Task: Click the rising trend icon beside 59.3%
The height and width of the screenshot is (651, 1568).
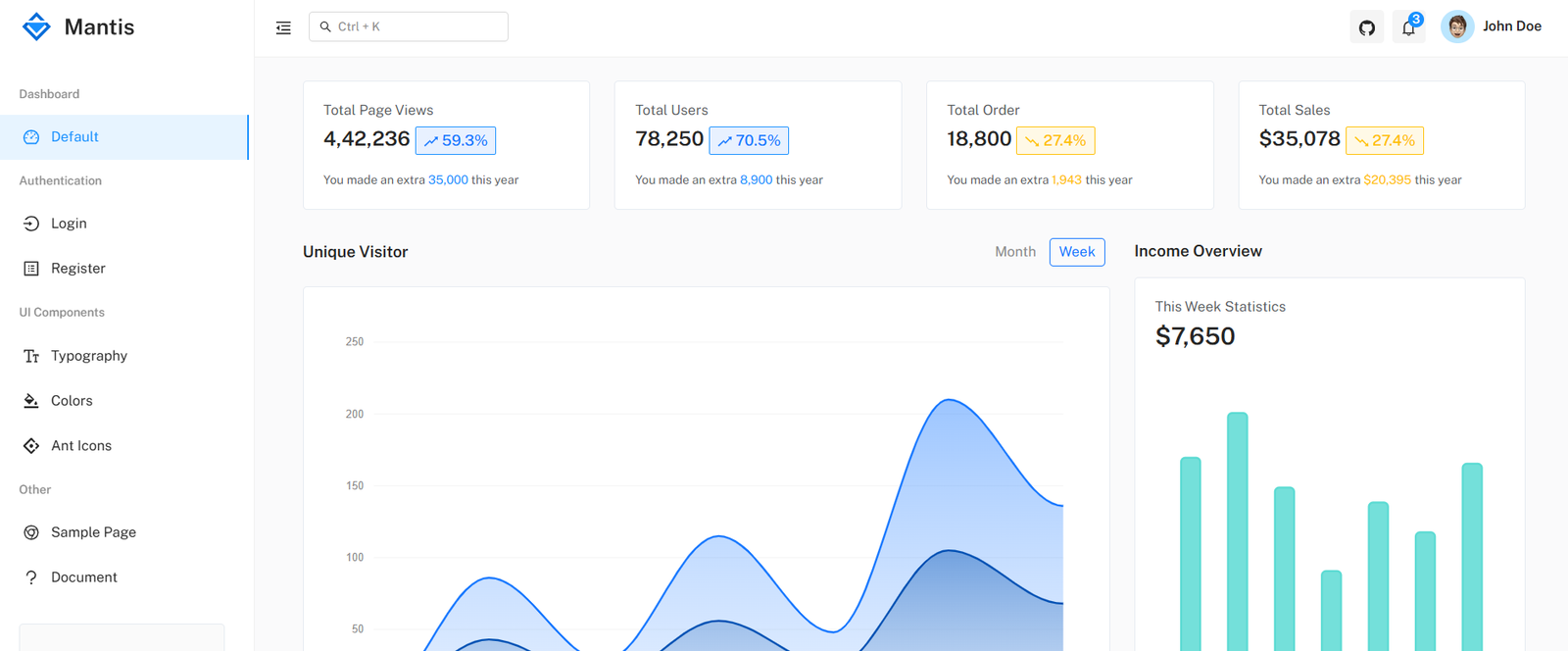Action: click(430, 141)
